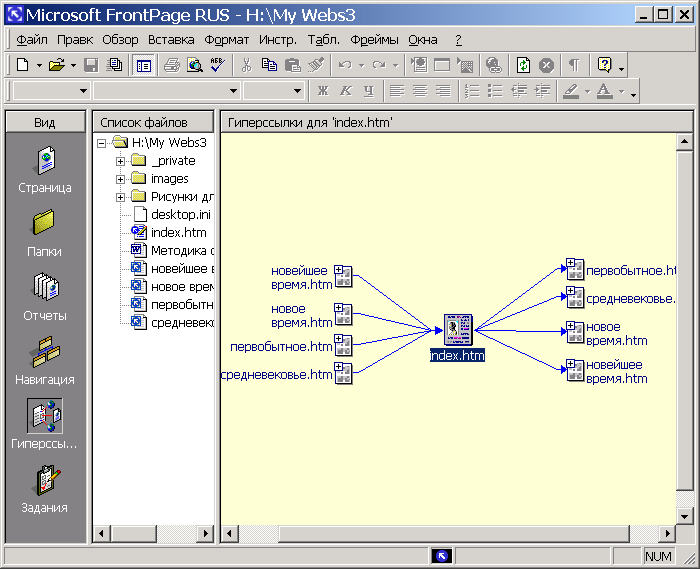The width and height of the screenshot is (700, 569).
Task: Open the Формат menu
Action: pos(226,40)
